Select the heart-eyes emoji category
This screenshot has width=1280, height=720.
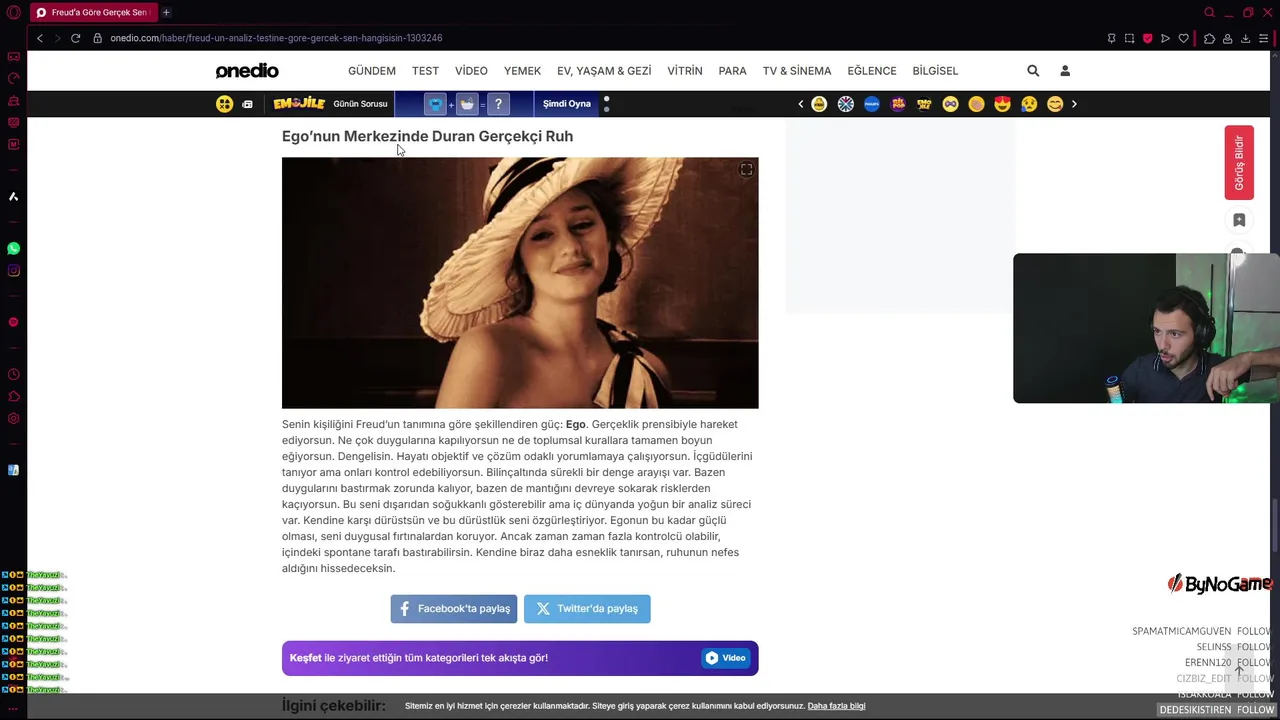point(1002,104)
